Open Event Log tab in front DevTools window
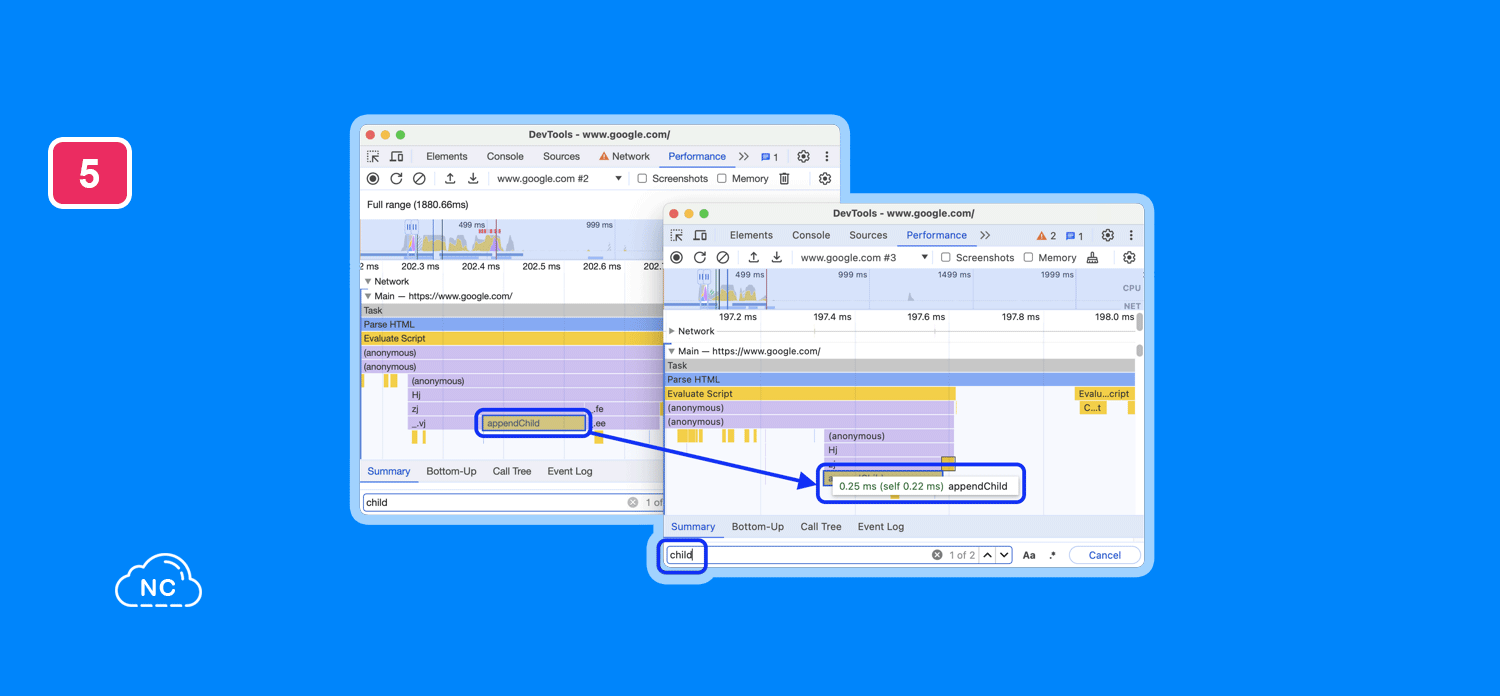This screenshot has height=696, width=1500. click(881, 527)
